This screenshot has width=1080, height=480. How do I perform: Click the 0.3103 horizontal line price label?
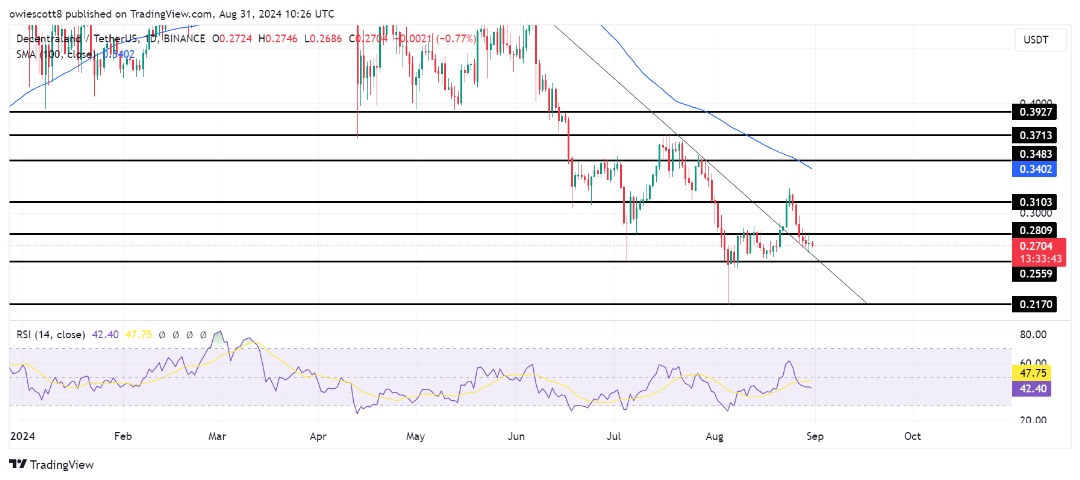[1035, 202]
